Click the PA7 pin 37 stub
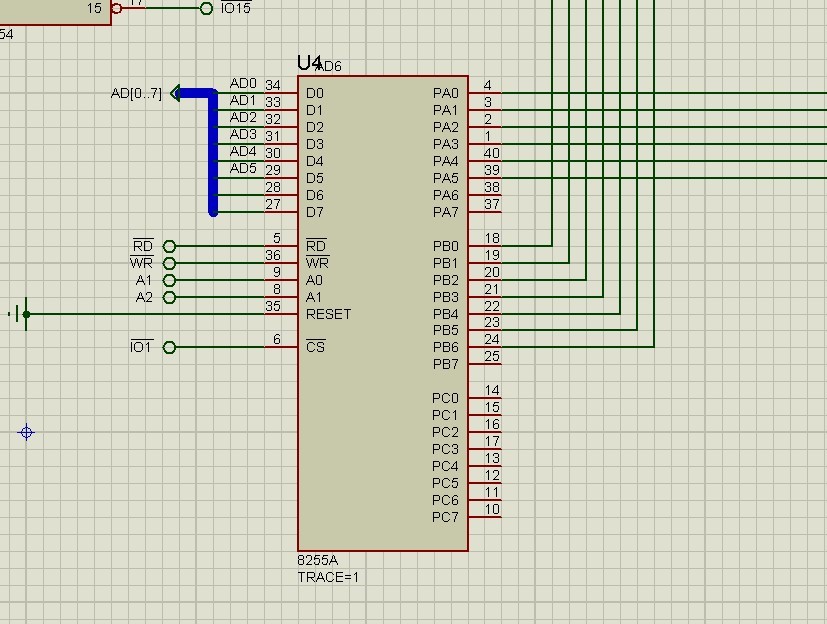This screenshot has width=827, height=624. point(485,212)
